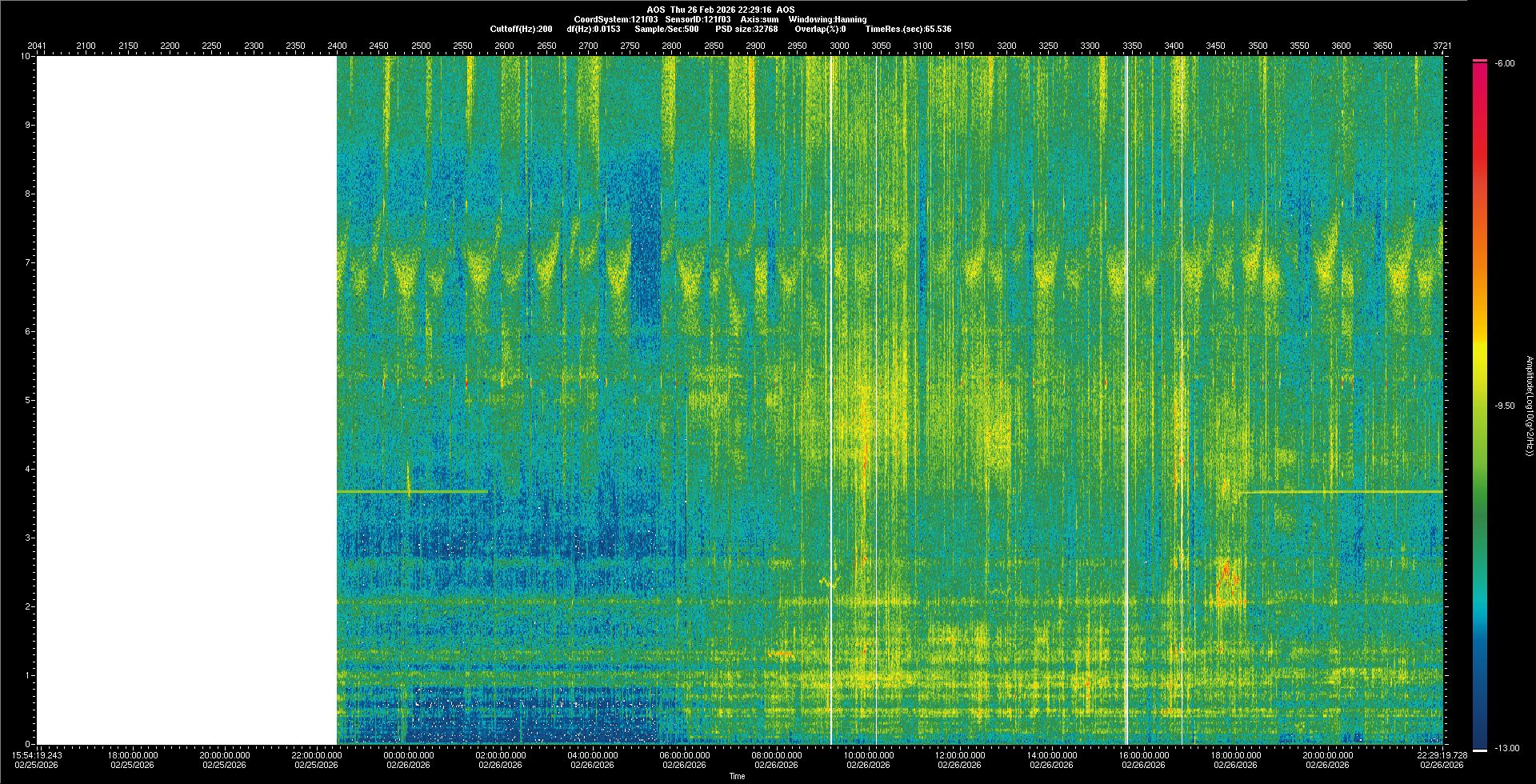
Task: Click the 'Cutoff(Hz):200' parameter text
Action: 521,29
